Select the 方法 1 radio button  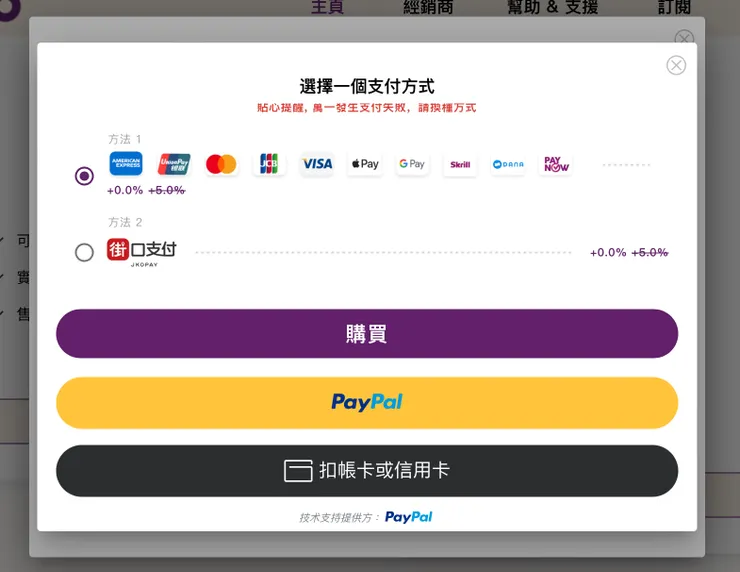point(84,176)
